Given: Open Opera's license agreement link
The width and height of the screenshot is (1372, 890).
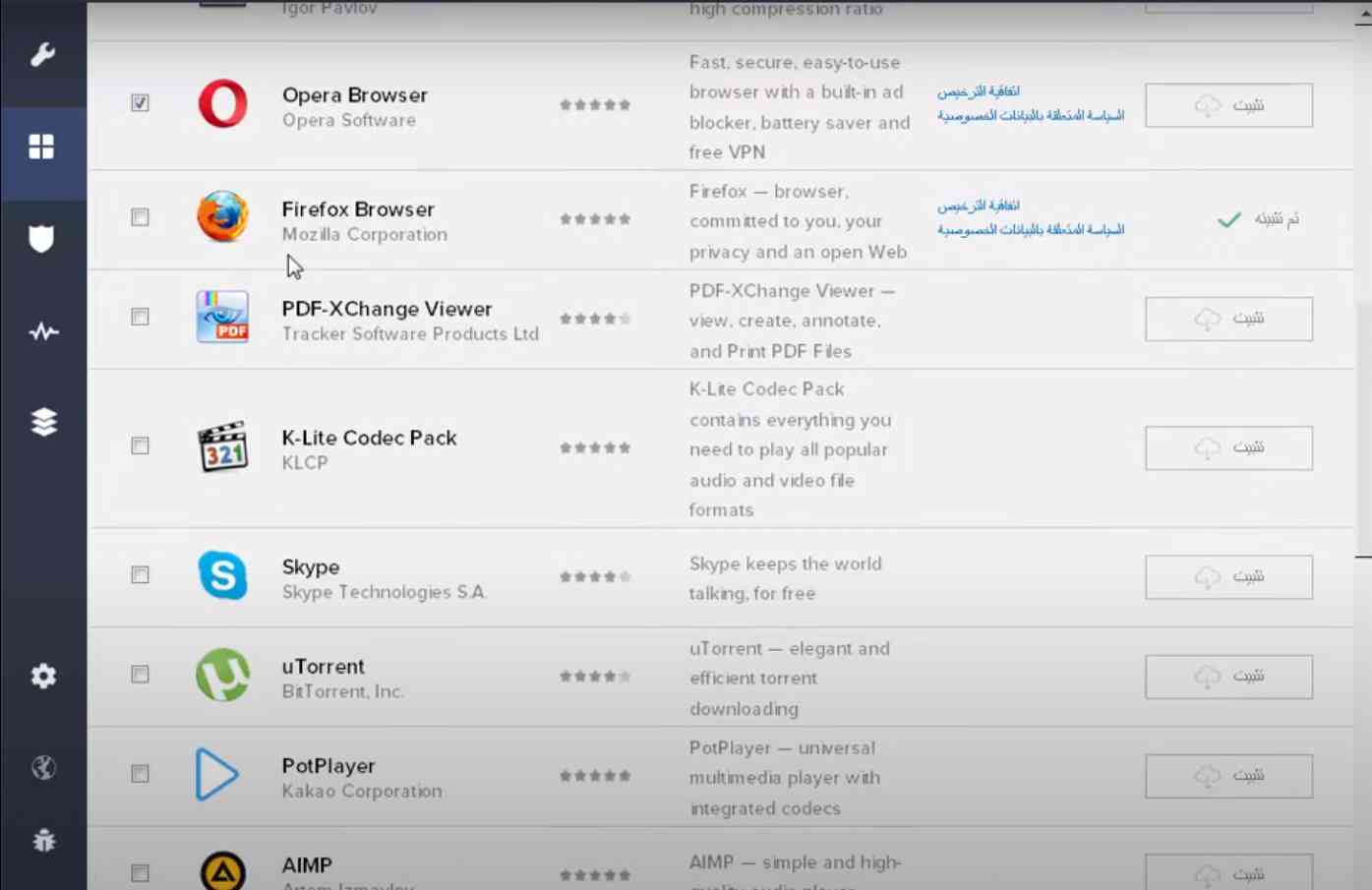Looking at the screenshot, I should click(979, 91).
